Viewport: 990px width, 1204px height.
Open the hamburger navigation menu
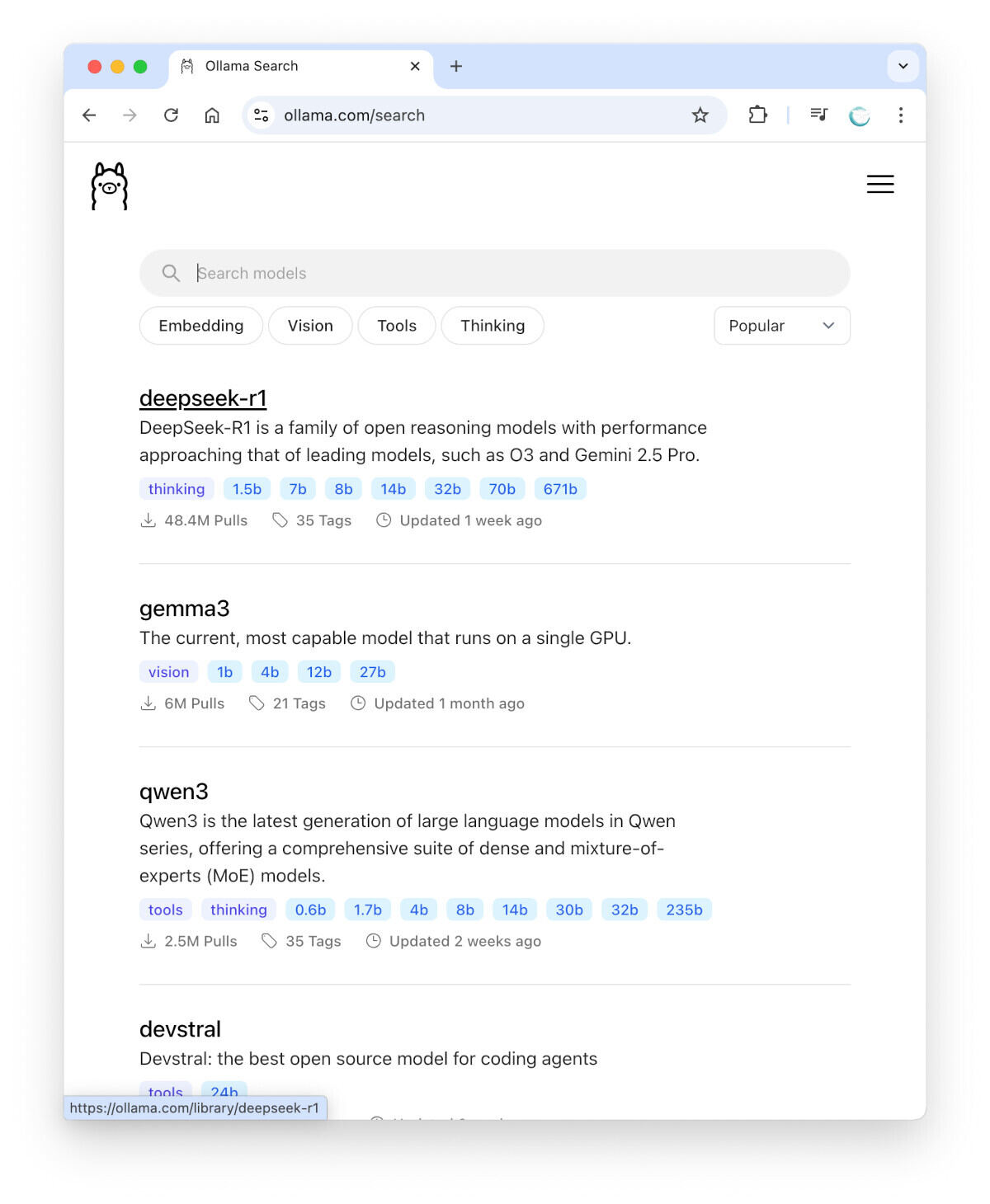pyautogui.click(x=880, y=184)
